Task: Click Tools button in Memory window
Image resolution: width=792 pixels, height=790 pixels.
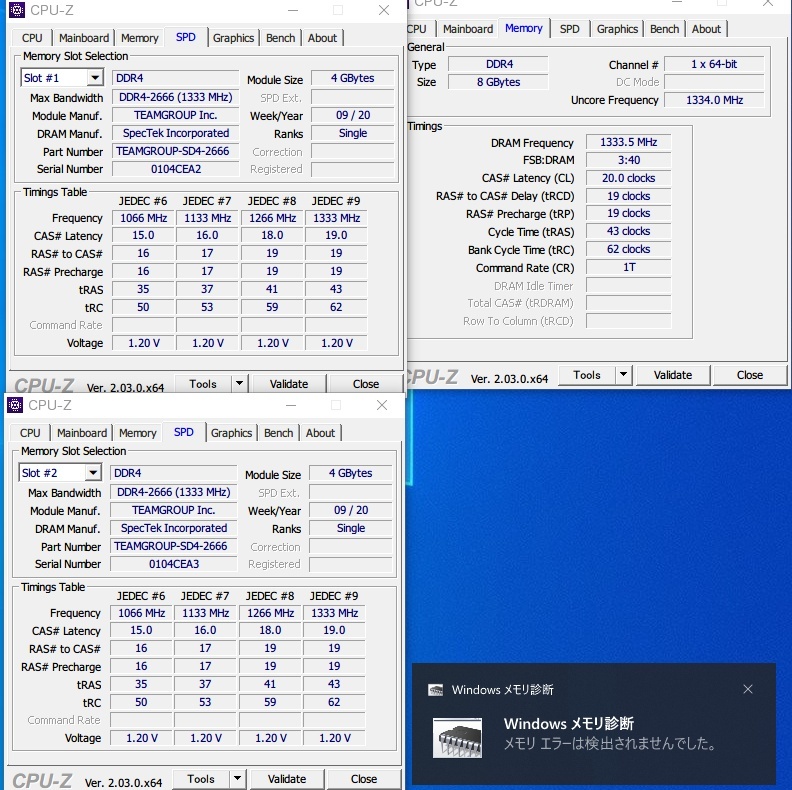Action: pos(587,374)
